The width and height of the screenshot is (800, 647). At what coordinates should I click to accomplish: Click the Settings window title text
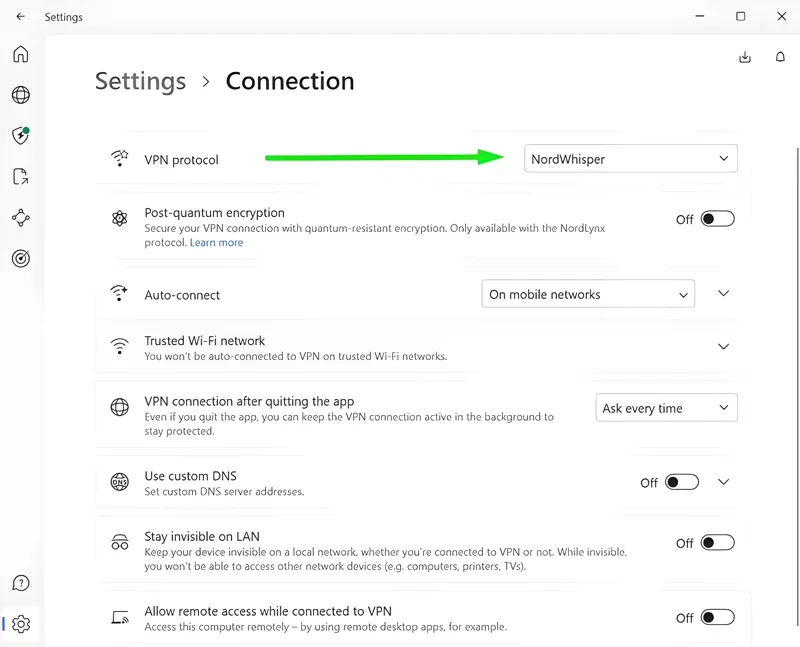click(x=63, y=17)
